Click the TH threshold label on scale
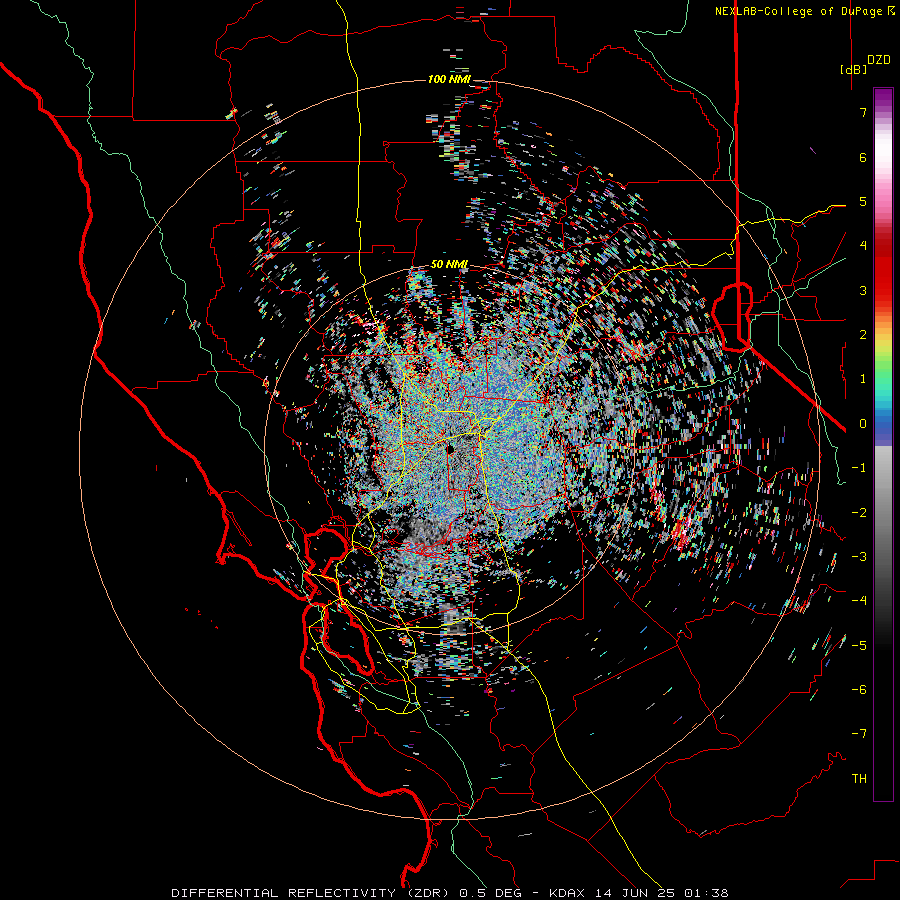The width and height of the screenshot is (900, 900). coord(859,779)
